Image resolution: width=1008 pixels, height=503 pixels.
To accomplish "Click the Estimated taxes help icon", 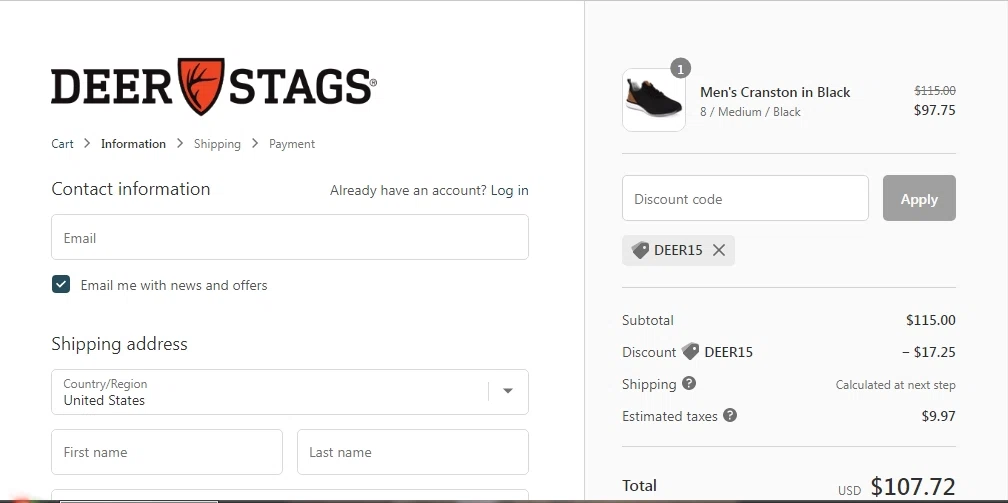I will pyautogui.click(x=730, y=415).
